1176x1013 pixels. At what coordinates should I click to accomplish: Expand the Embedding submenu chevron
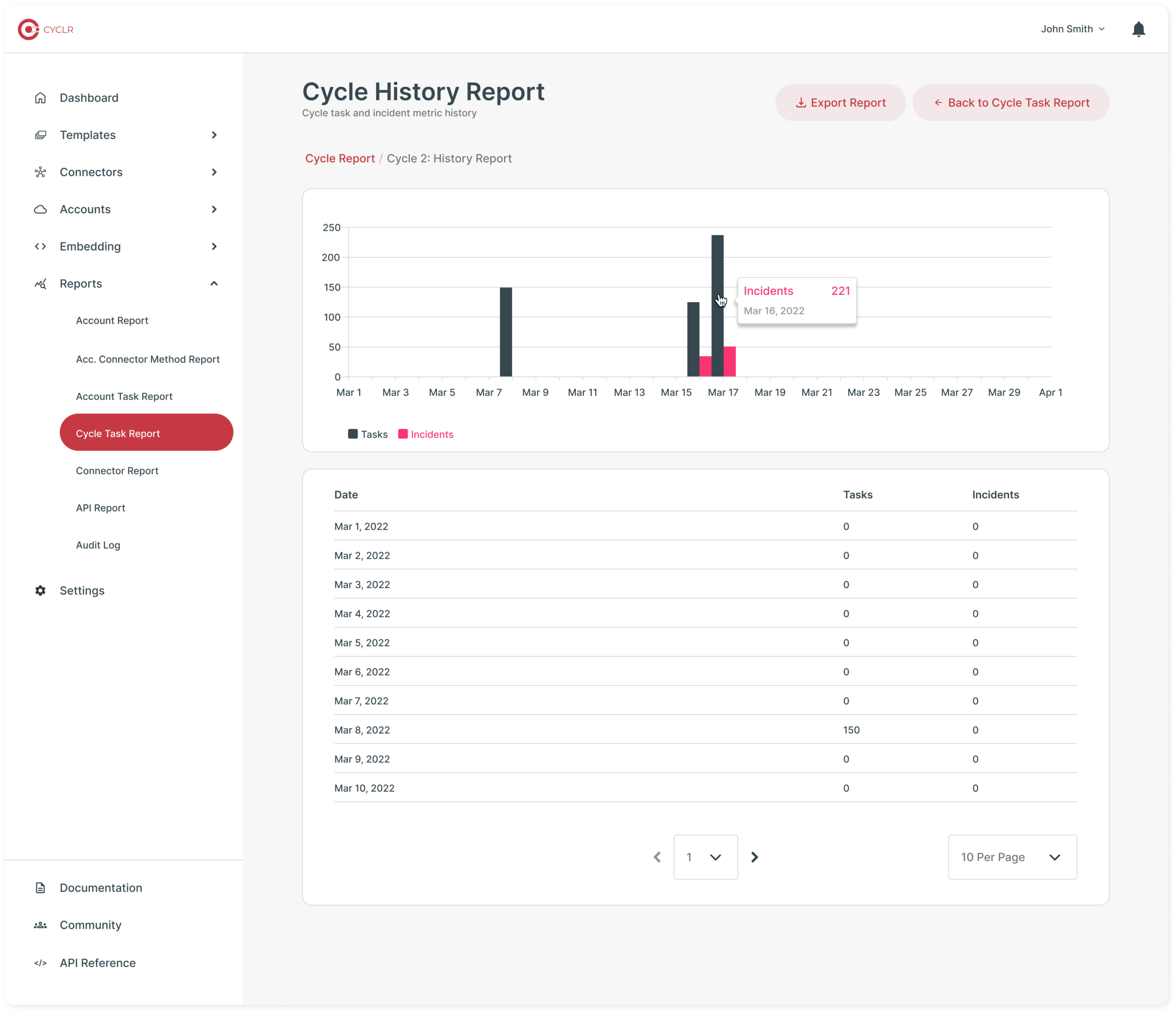(214, 246)
